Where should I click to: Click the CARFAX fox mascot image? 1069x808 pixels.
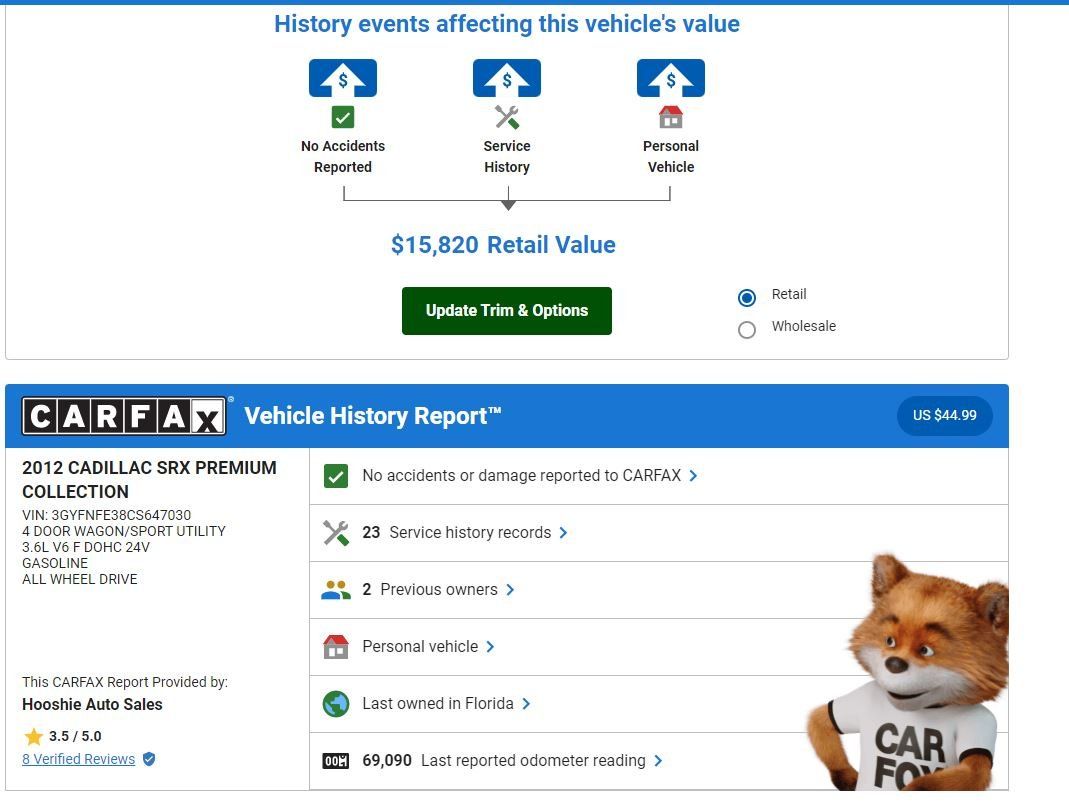click(x=909, y=674)
